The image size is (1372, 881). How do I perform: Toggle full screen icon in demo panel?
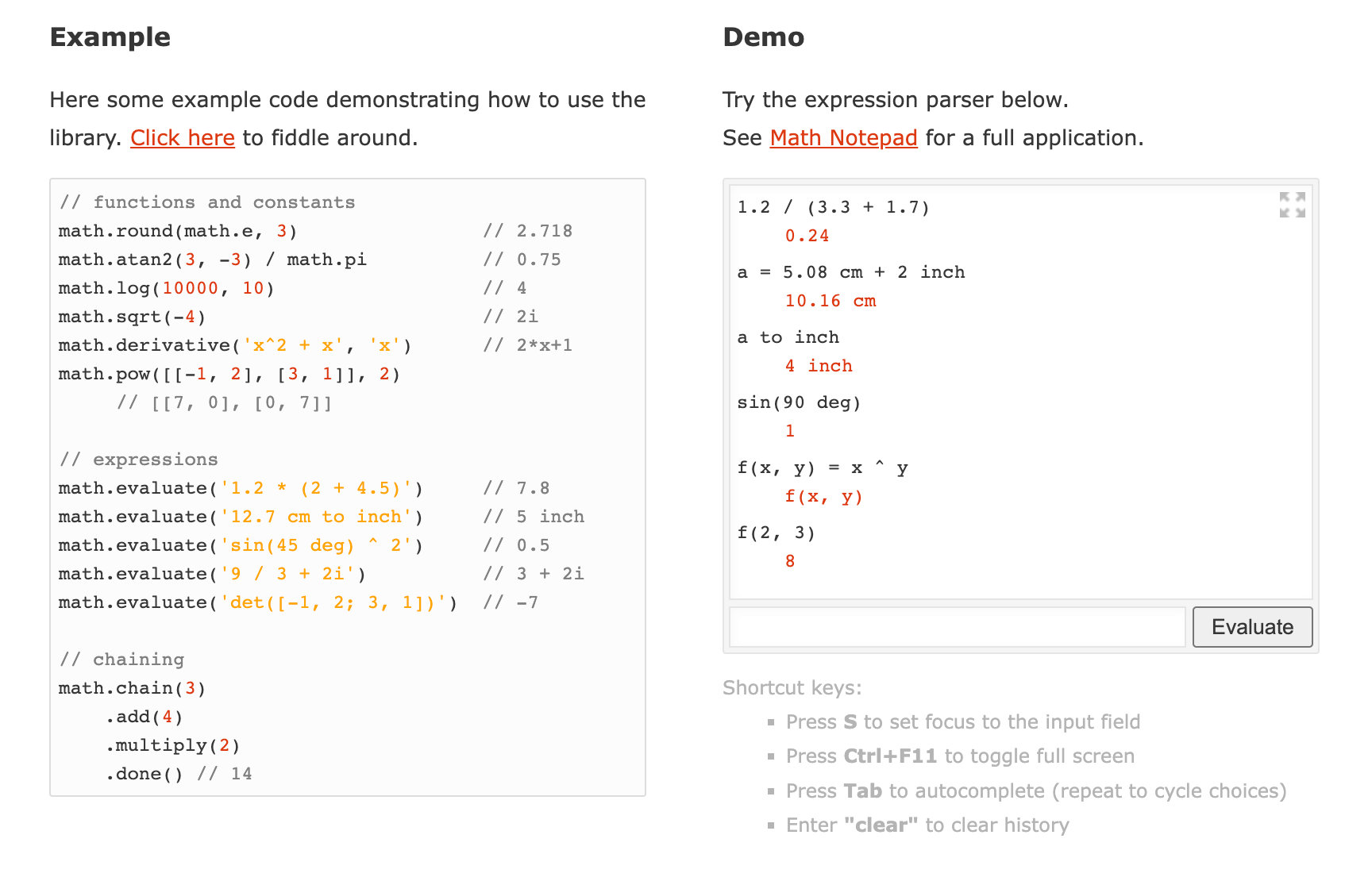pos(1292,205)
